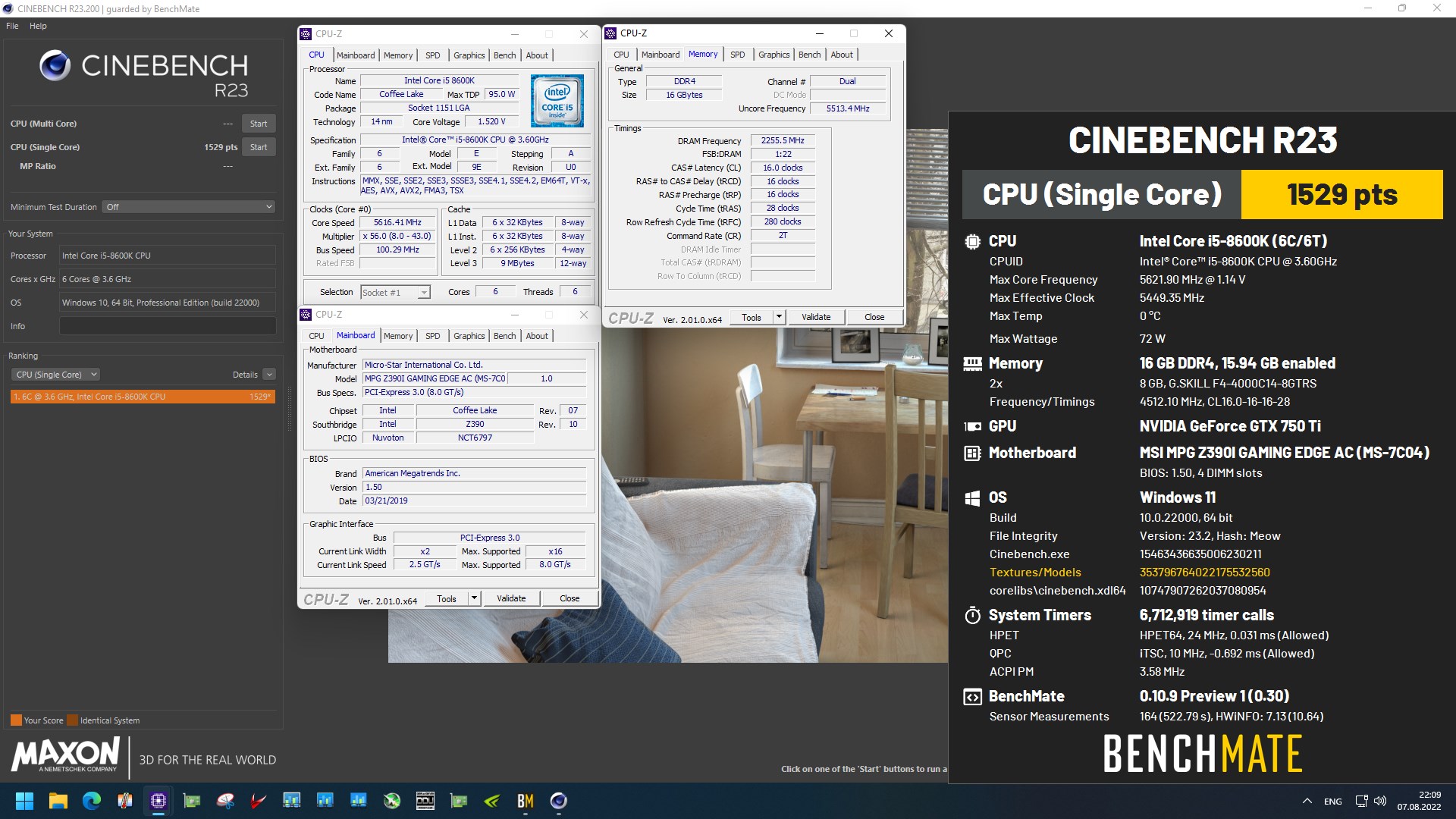Show hidden system tray icons
The image size is (1456, 819).
tap(1307, 801)
